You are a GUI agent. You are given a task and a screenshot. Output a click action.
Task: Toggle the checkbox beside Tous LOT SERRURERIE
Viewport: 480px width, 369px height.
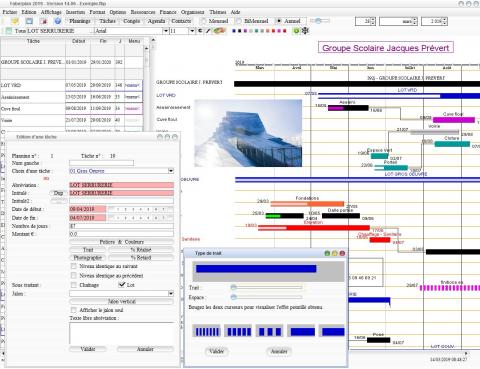(x=9, y=31)
